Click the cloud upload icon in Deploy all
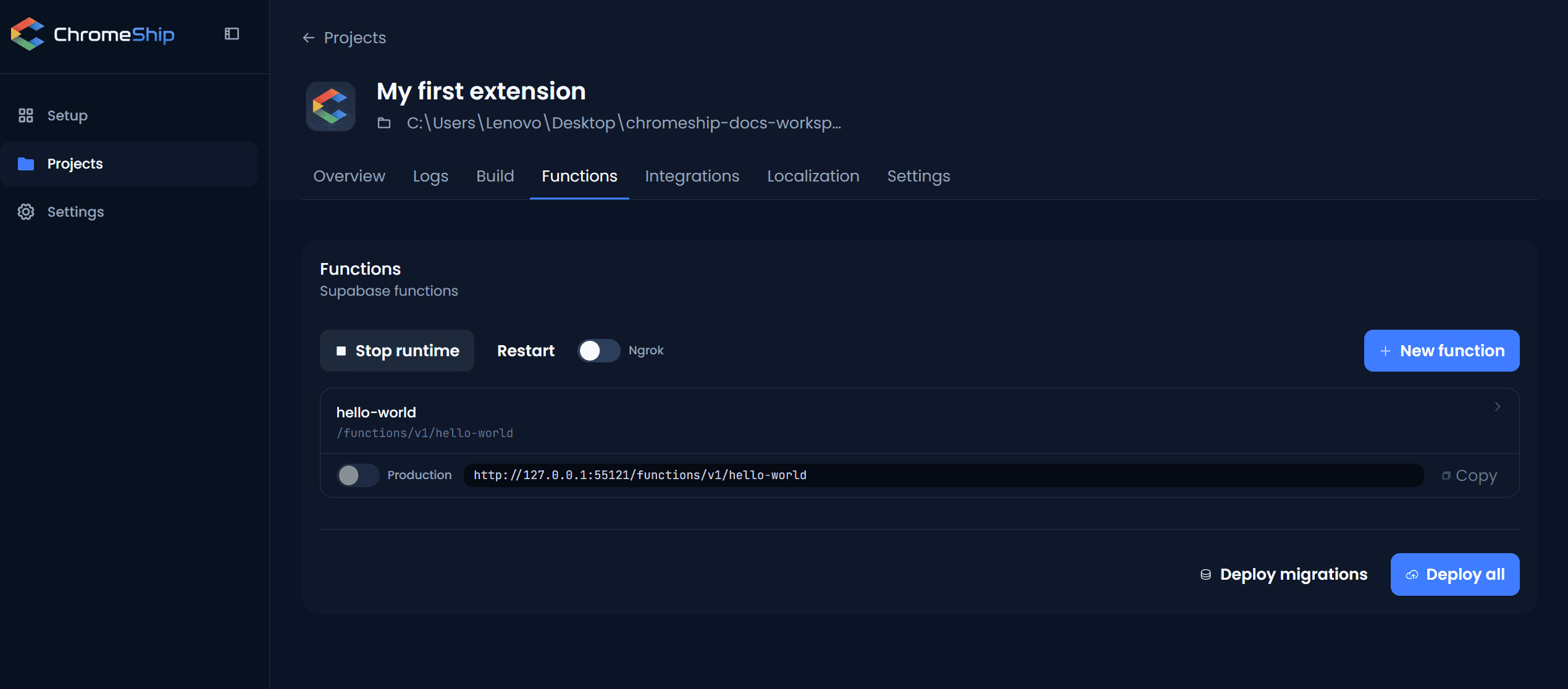Image resolution: width=1568 pixels, height=689 pixels. coord(1412,575)
